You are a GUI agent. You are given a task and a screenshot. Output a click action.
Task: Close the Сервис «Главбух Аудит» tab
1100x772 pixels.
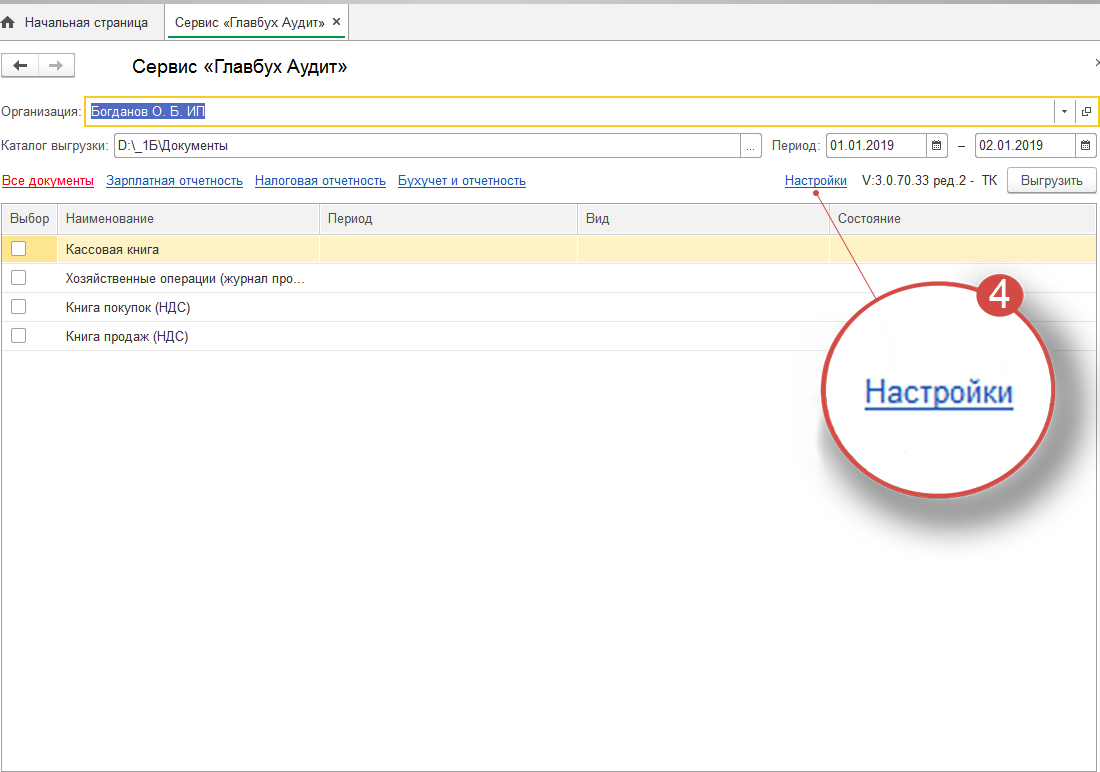pyautogui.click(x=337, y=22)
